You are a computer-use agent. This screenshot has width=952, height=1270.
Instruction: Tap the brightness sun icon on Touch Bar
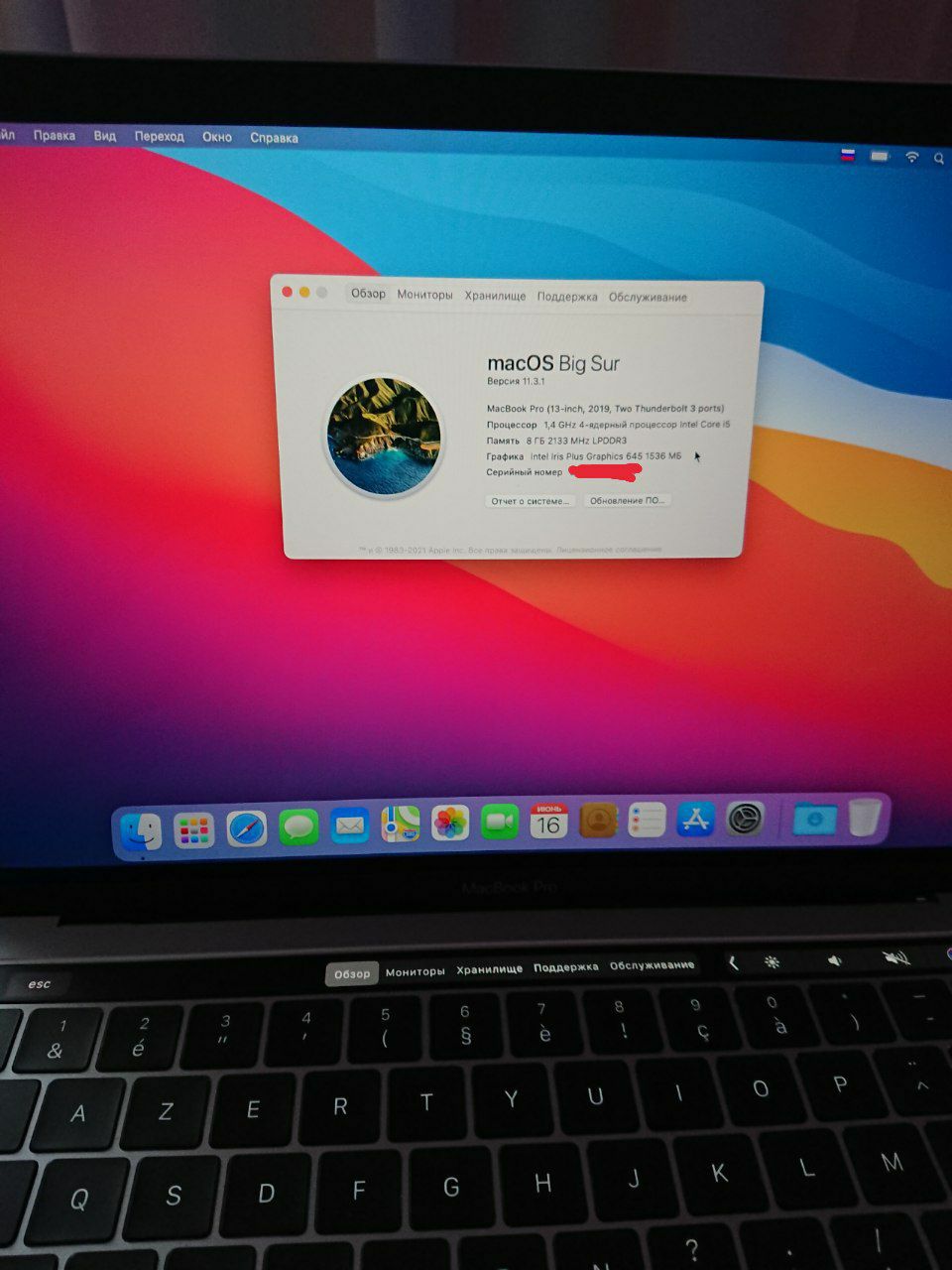[773, 961]
